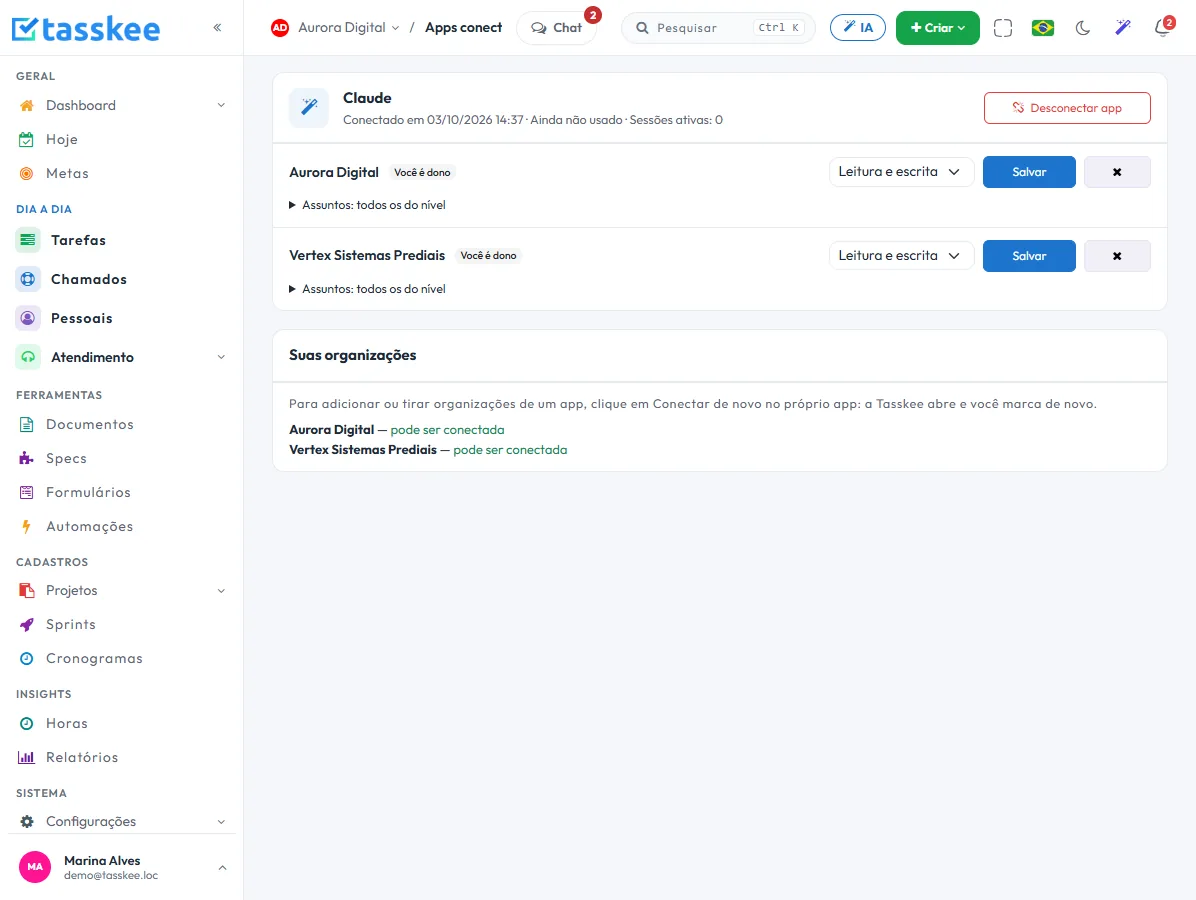Click the 'Suas organizações' heading
This screenshot has height=900, width=1196.
tap(352, 355)
